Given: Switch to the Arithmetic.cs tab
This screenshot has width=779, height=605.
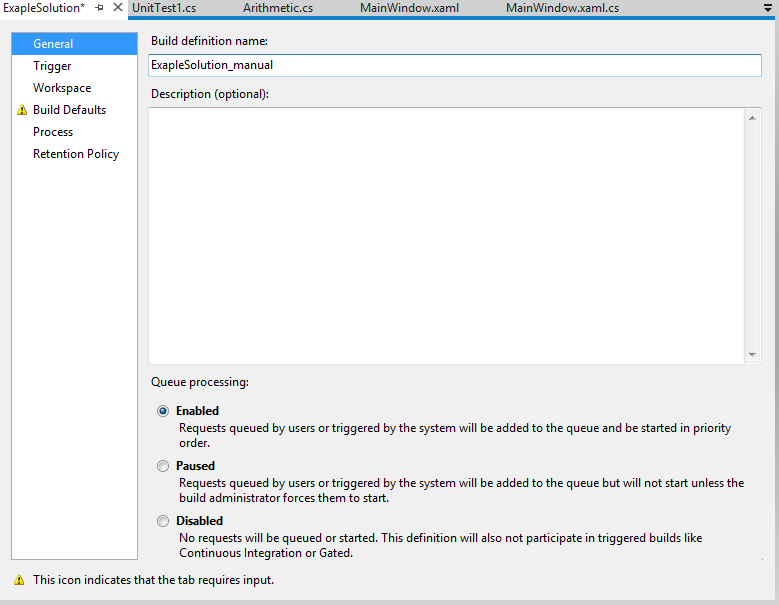Looking at the screenshot, I should tap(278, 8).
